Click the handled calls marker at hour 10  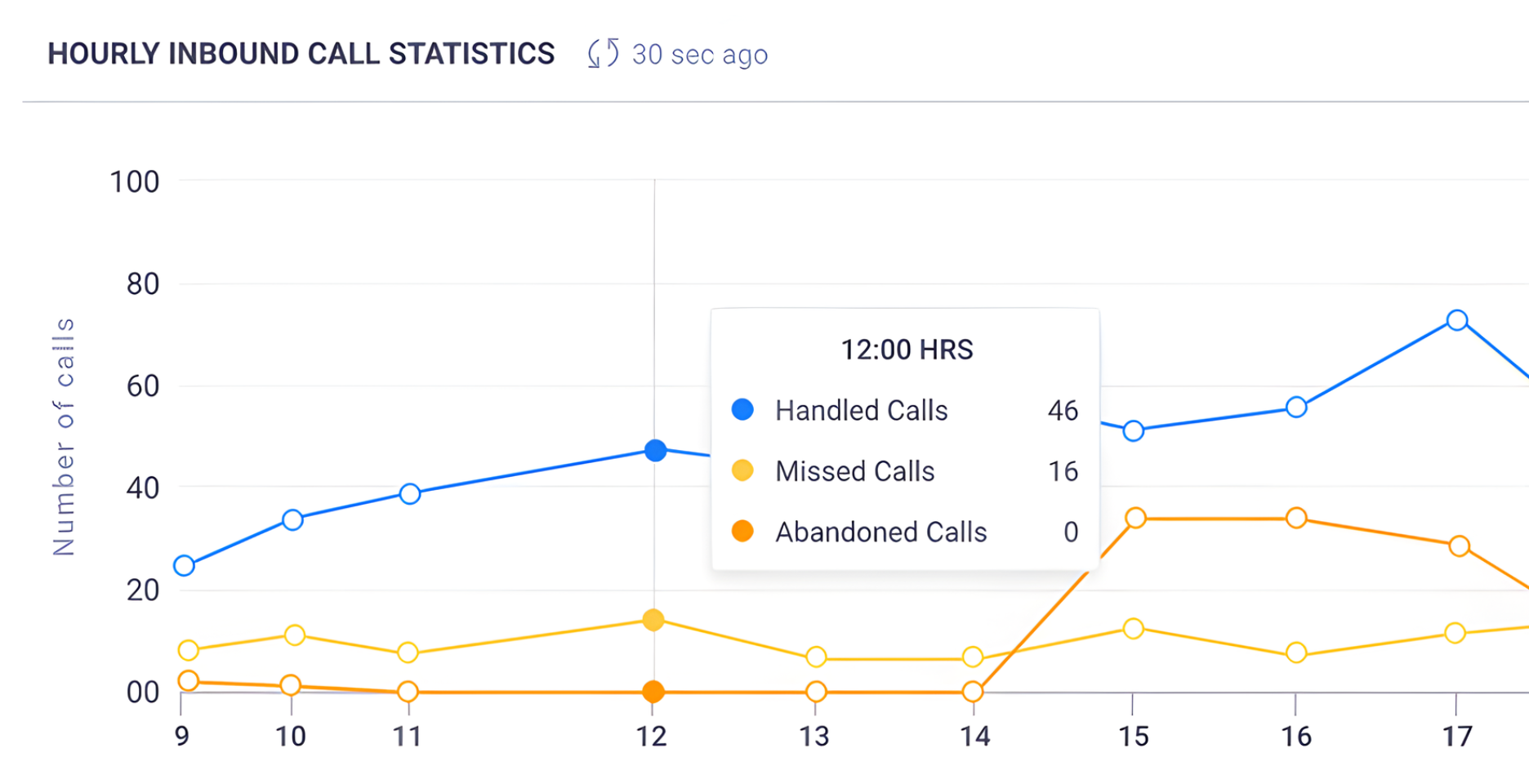tap(292, 519)
